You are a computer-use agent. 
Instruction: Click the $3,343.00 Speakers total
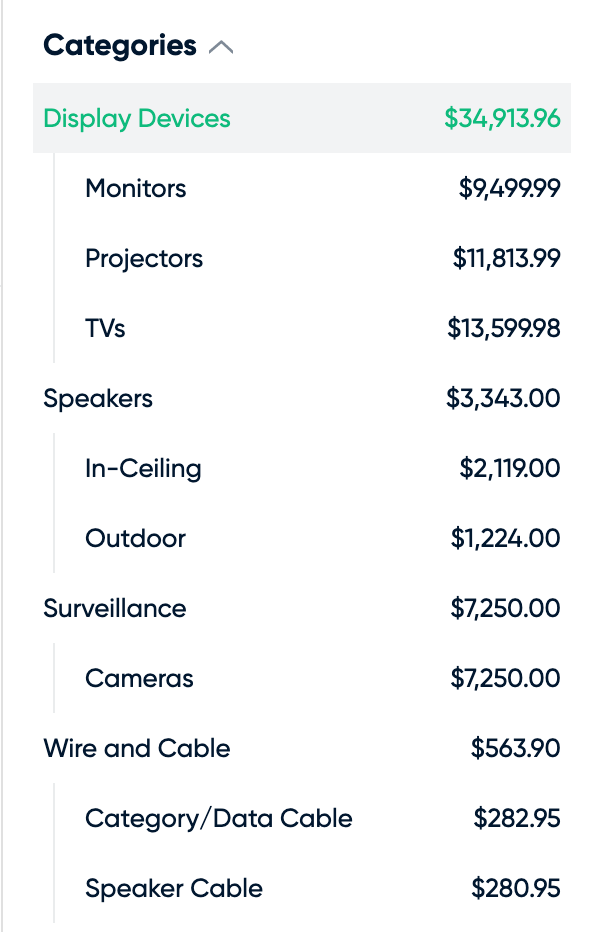click(504, 398)
